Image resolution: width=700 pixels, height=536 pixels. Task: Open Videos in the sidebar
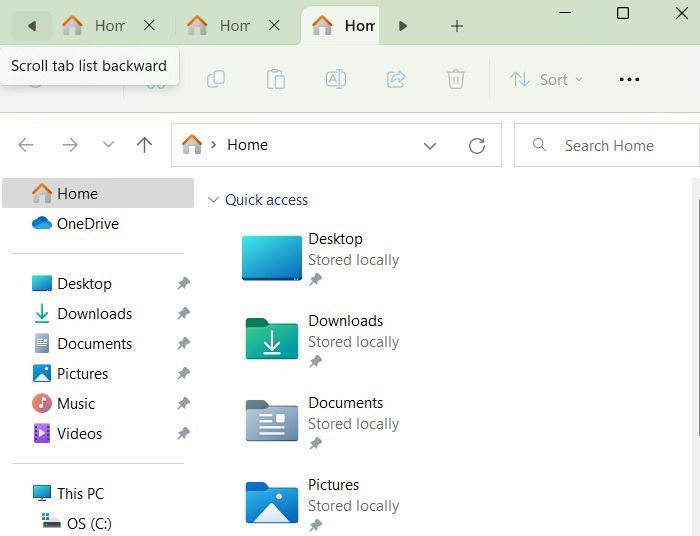click(67, 433)
